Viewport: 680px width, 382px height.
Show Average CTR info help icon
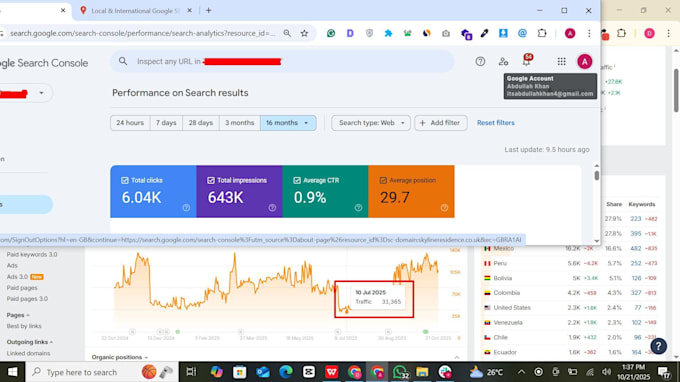[358, 208]
